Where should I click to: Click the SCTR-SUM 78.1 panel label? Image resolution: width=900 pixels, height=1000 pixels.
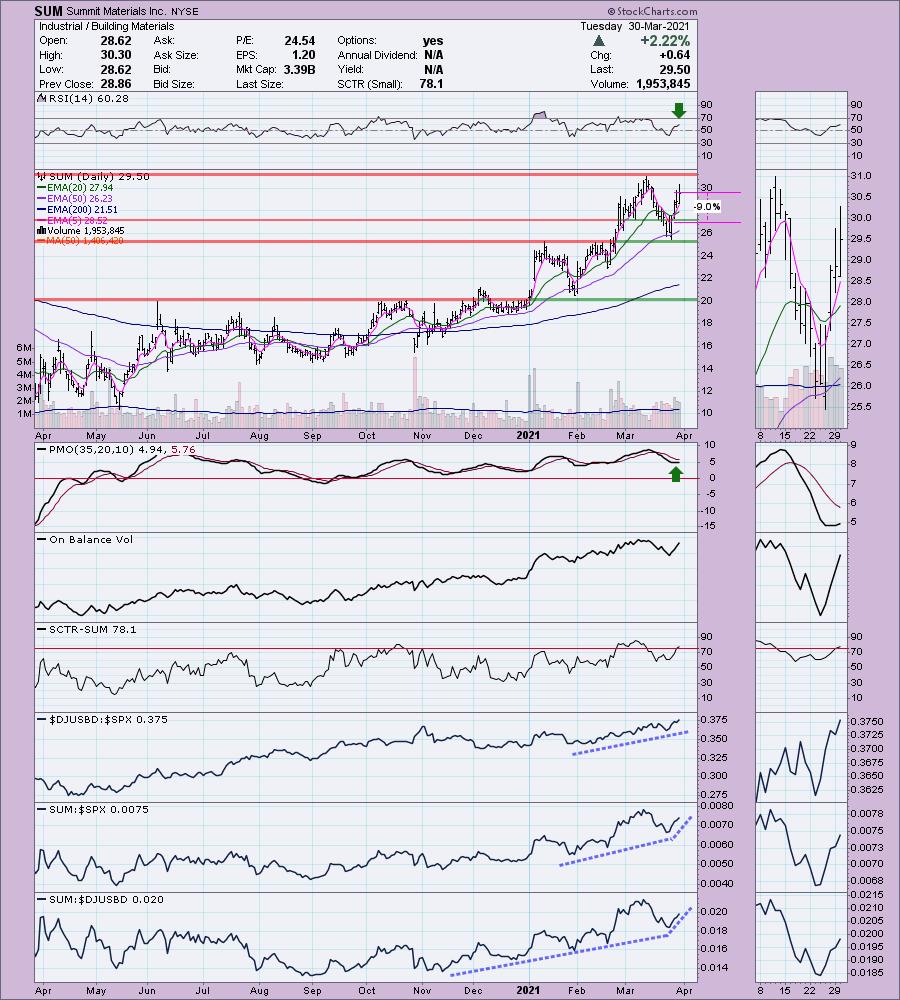pyautogui.click(x=92, y=629)
